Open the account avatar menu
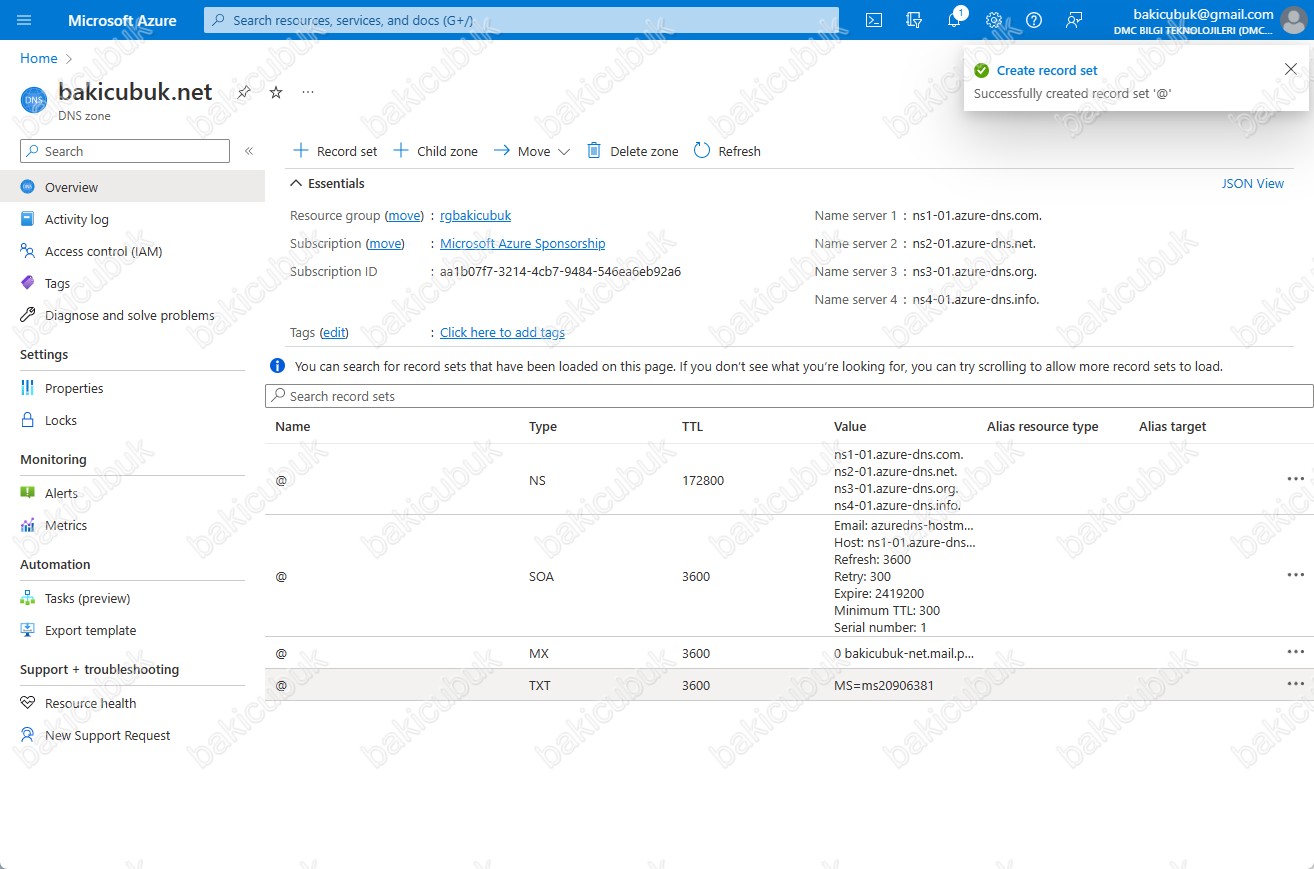Screen dimensions: 1314x869 click(1294, 20)
